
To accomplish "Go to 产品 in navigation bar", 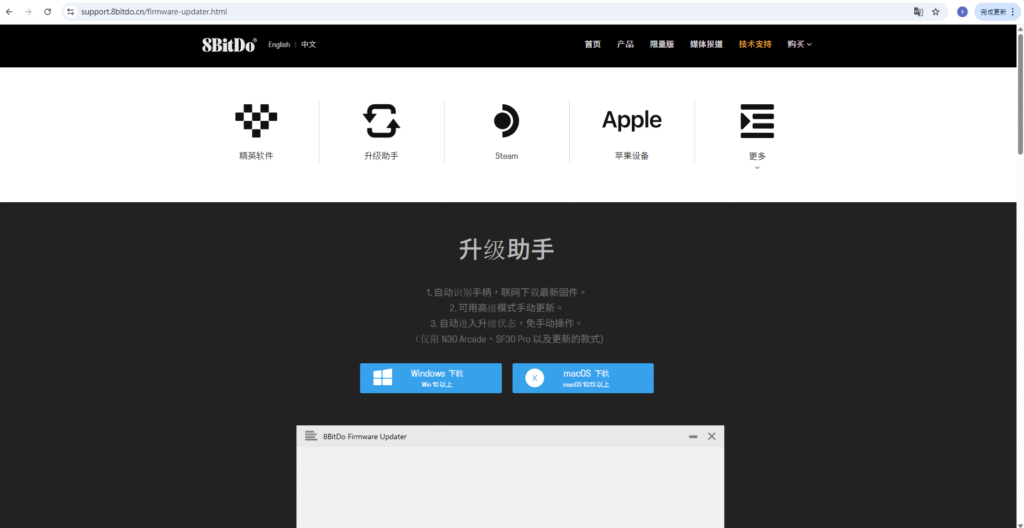I will (625, 44).
